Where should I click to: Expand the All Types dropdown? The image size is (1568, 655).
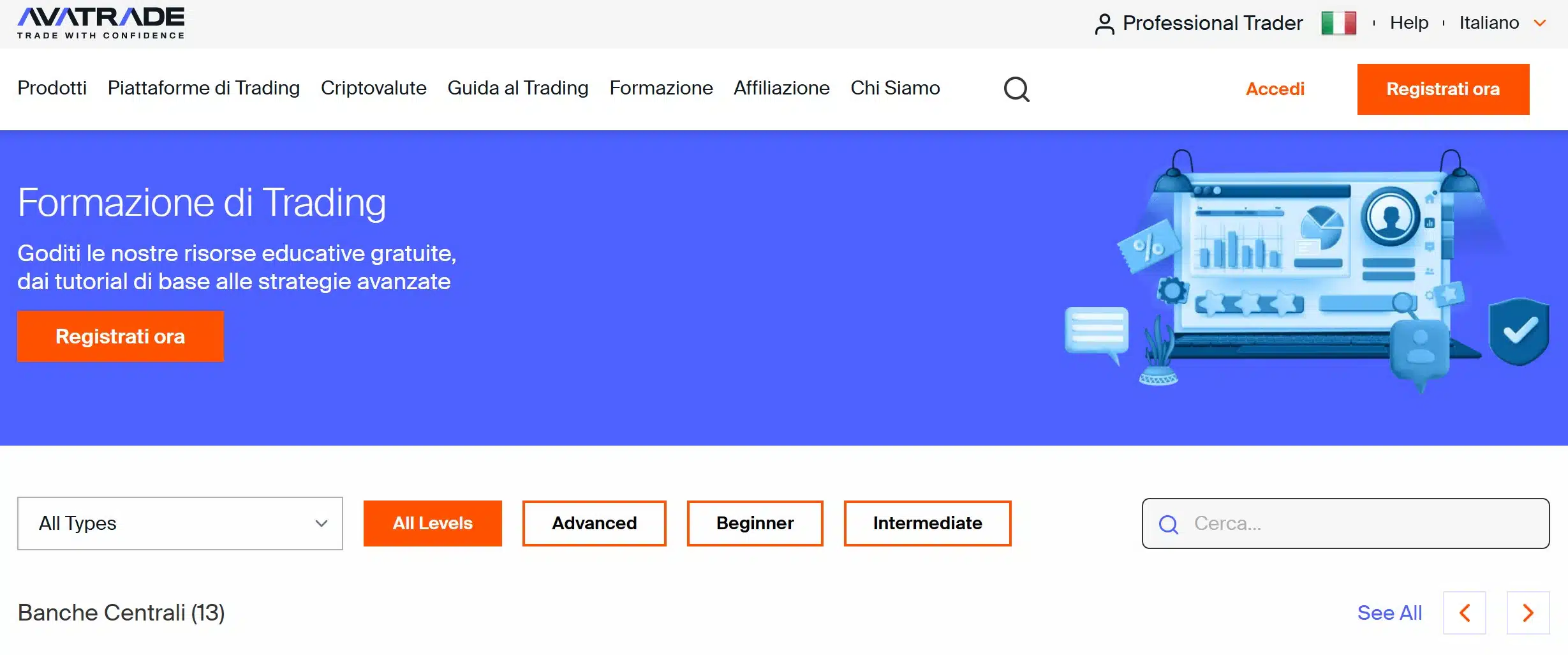180,523
